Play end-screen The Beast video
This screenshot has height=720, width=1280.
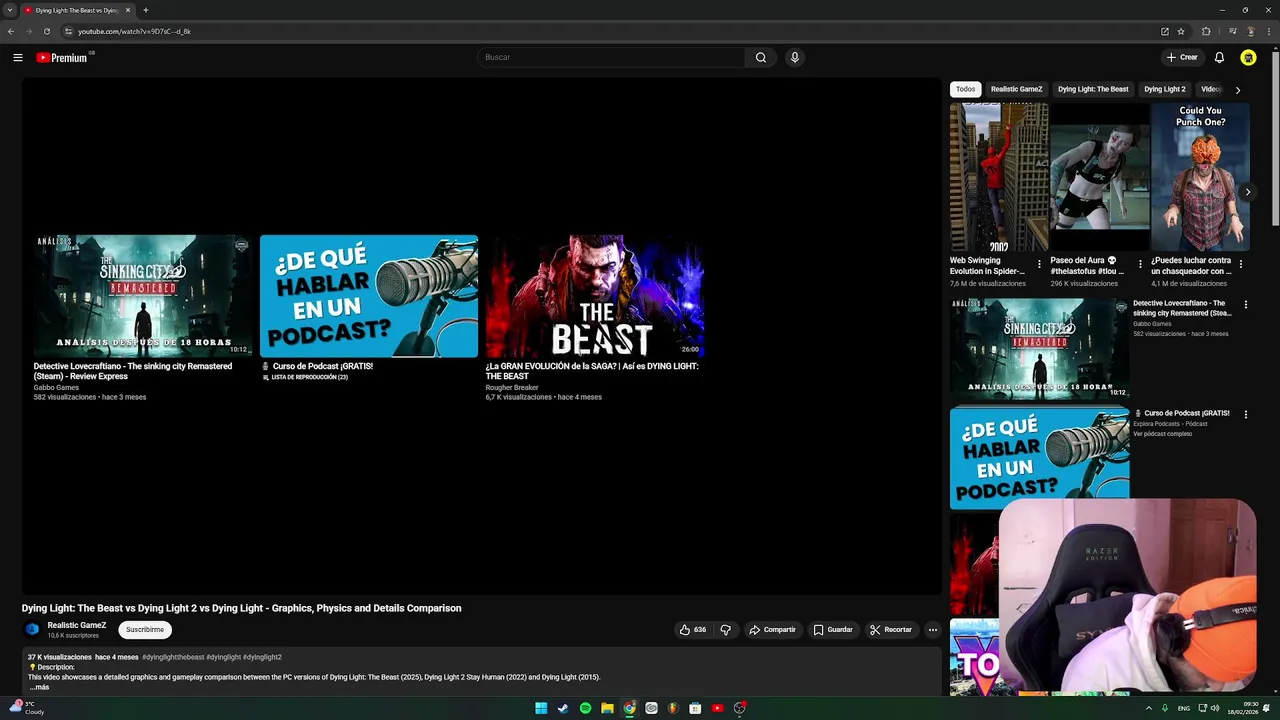coord(595,296)
